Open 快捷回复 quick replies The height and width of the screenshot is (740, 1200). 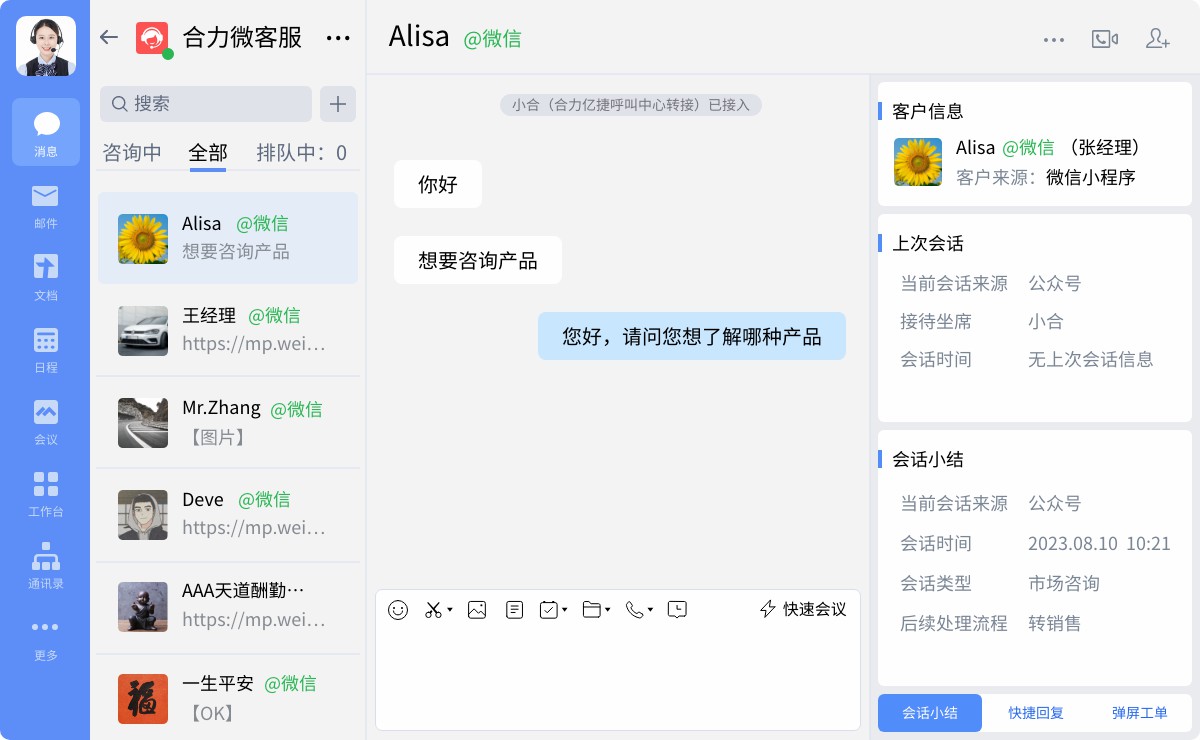tap(1036, 713)
